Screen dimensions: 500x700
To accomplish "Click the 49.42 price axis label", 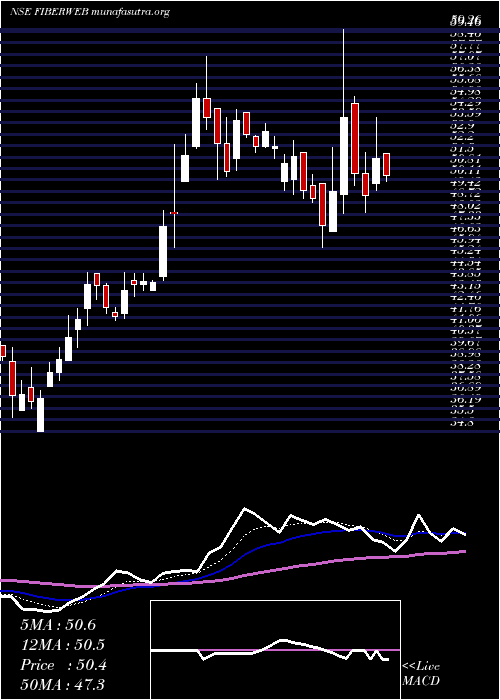I will coord(465,183).
